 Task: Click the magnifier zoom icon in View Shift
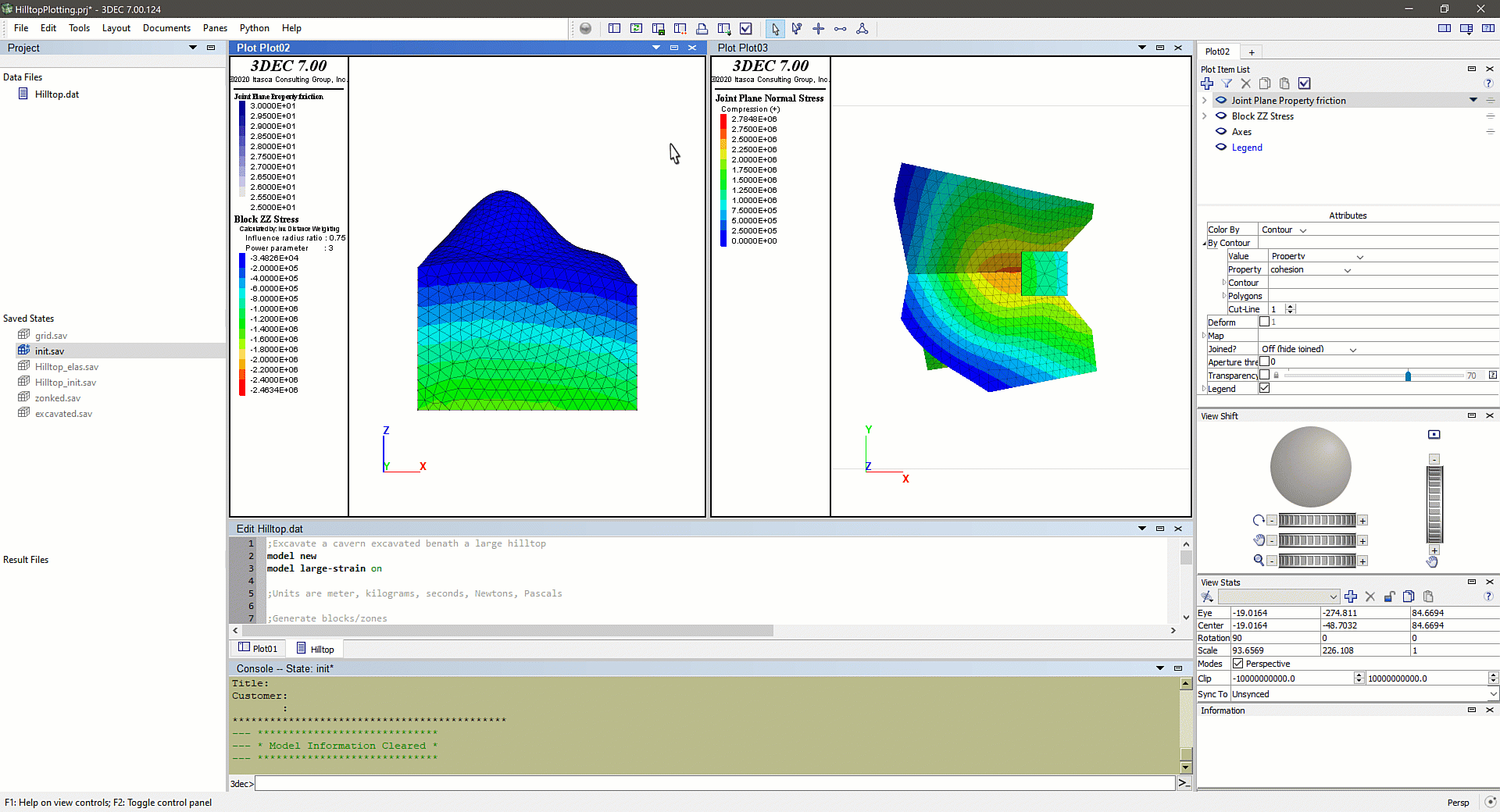1259,561
